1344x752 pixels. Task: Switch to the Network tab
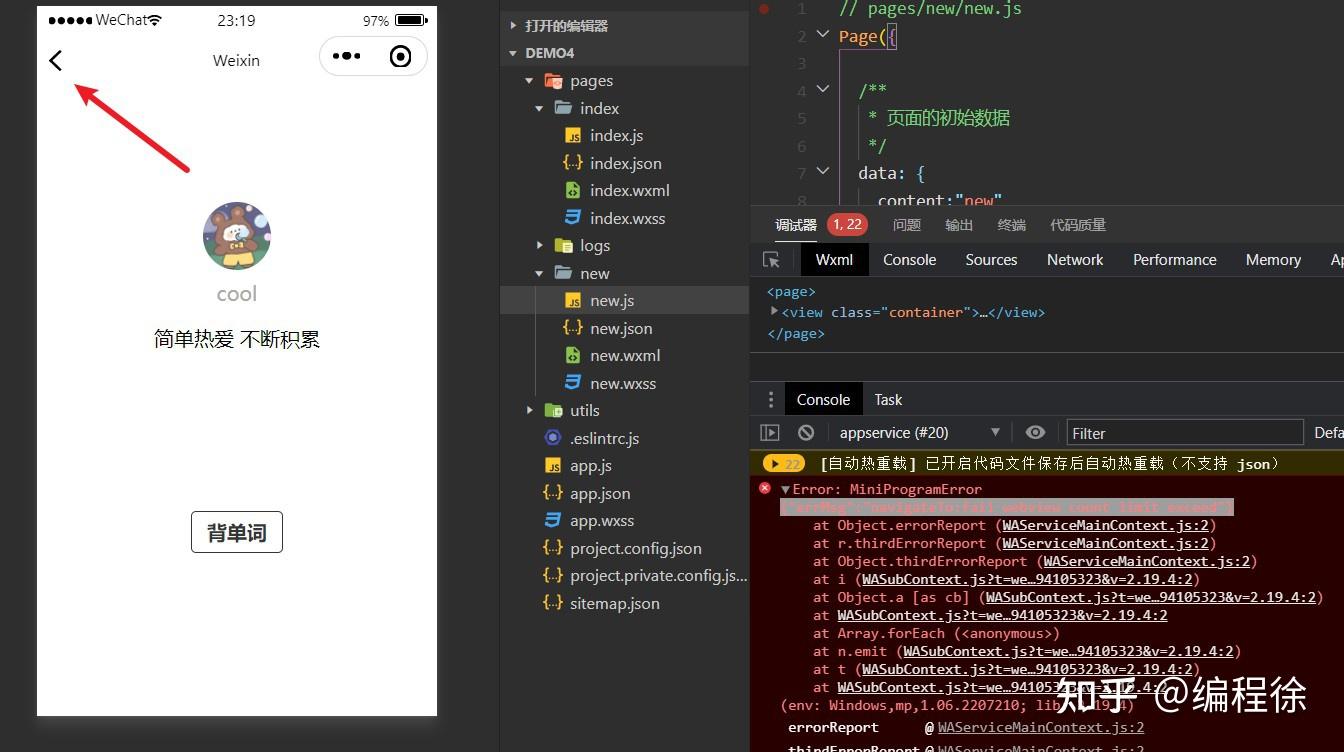pos(1074,259)
